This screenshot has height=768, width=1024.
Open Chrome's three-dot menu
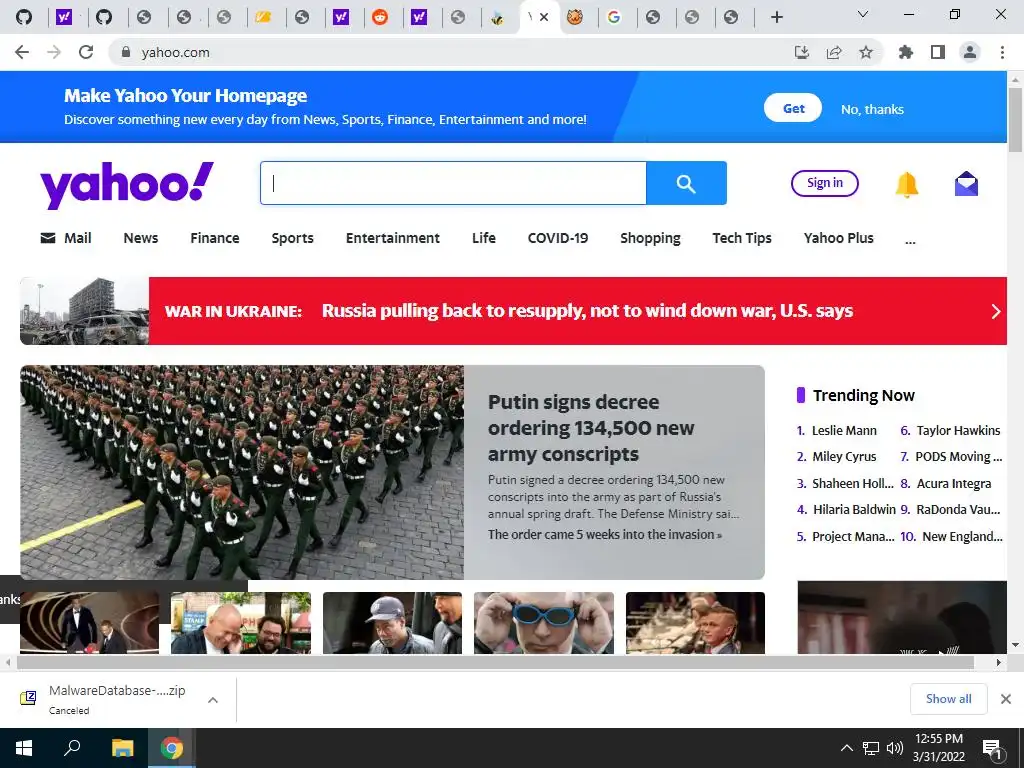pyautogui.click(x=1002, y=52)
